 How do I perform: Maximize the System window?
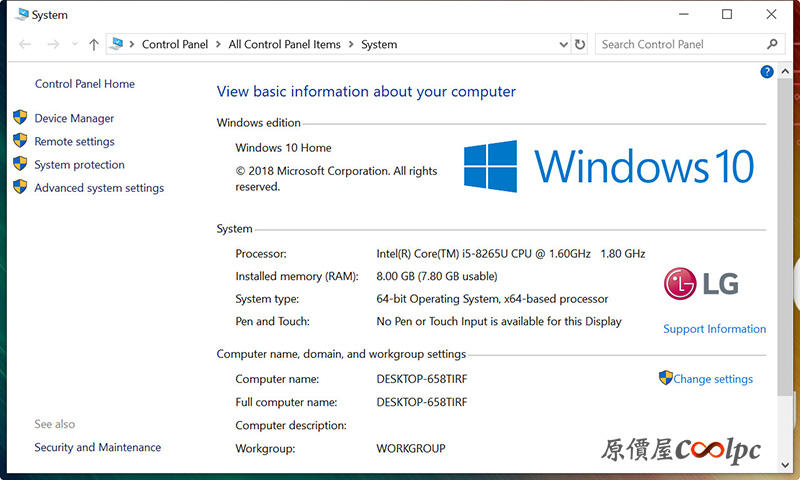point(727,14)
